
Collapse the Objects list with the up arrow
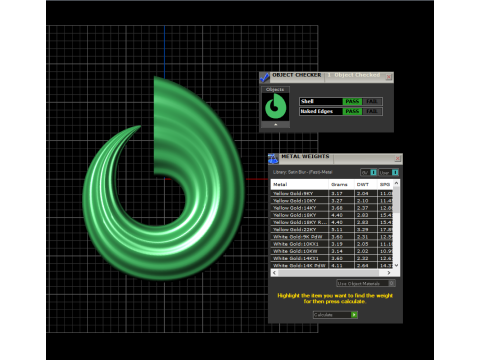tap(275, 124)
